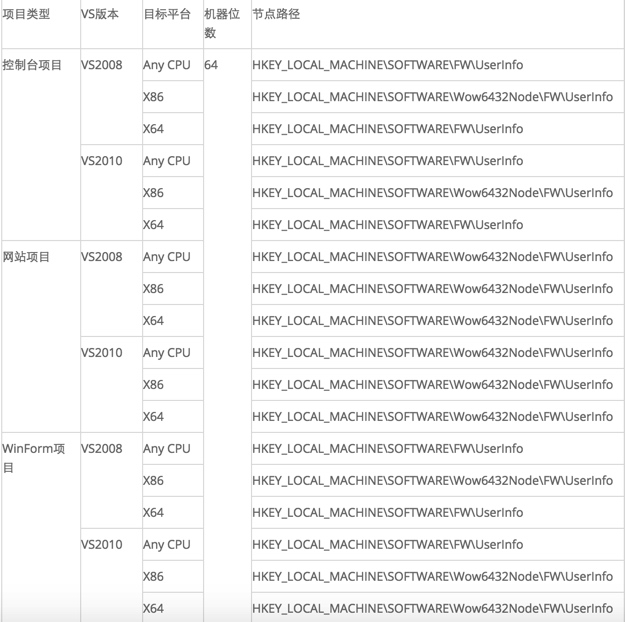This screenshot has height=622, width=625.
Task: Select Wow6432Node path for 网站项目 VS2010 Any CPU
Action: click(x=438, y=352)
